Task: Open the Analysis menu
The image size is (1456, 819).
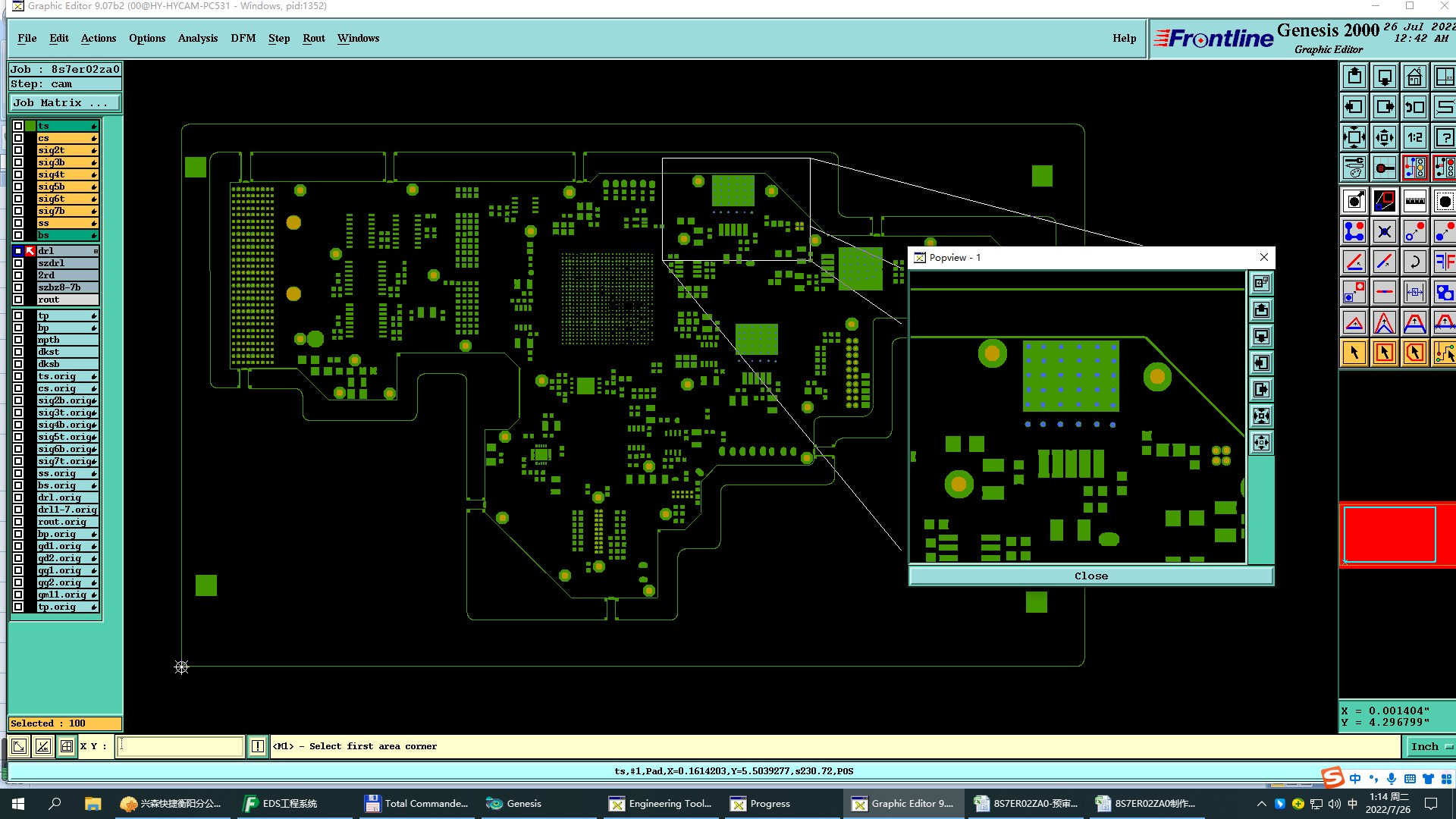Action: pos(197,38)
